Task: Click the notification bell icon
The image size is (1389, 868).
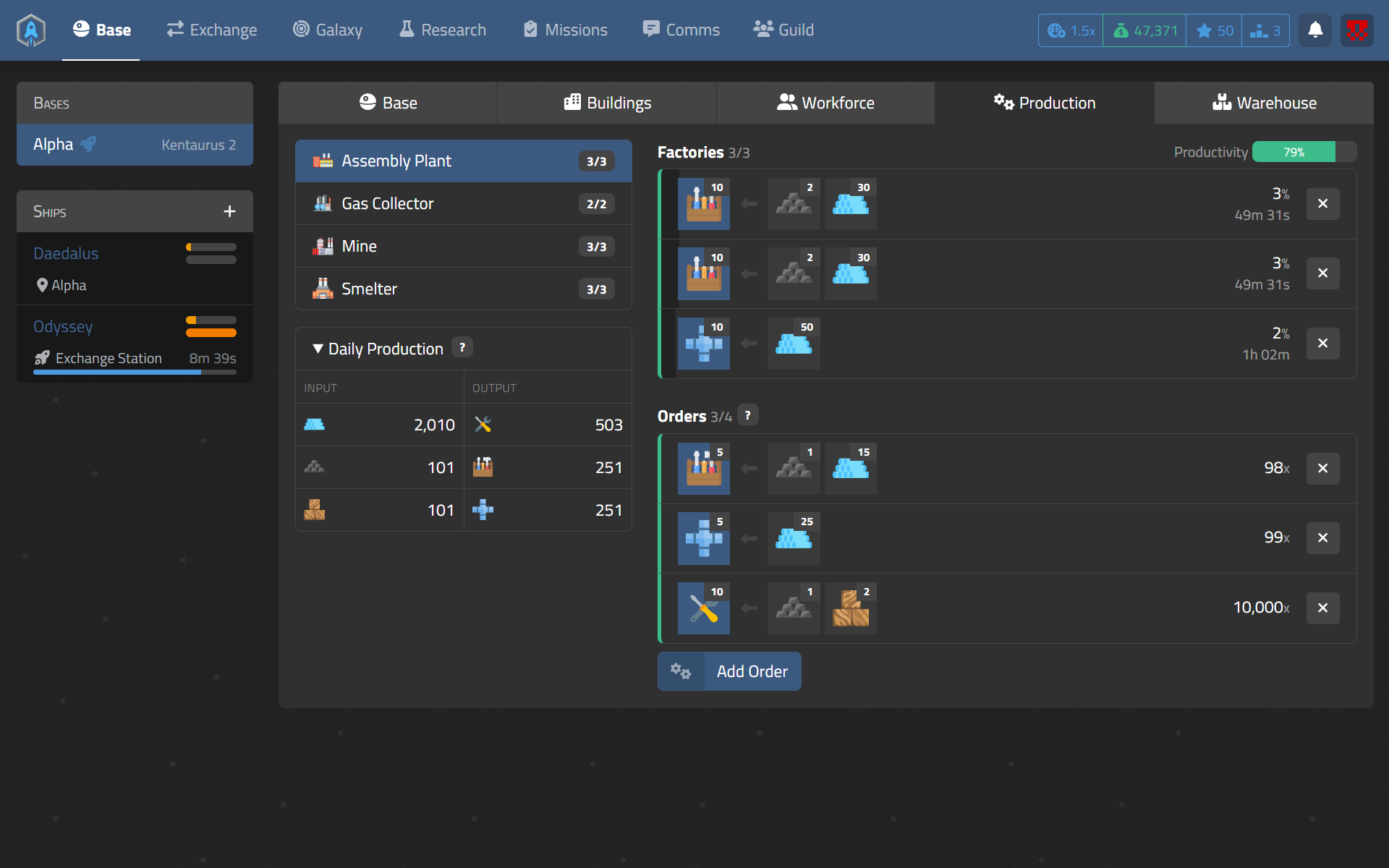Action: coord(1314,30)
